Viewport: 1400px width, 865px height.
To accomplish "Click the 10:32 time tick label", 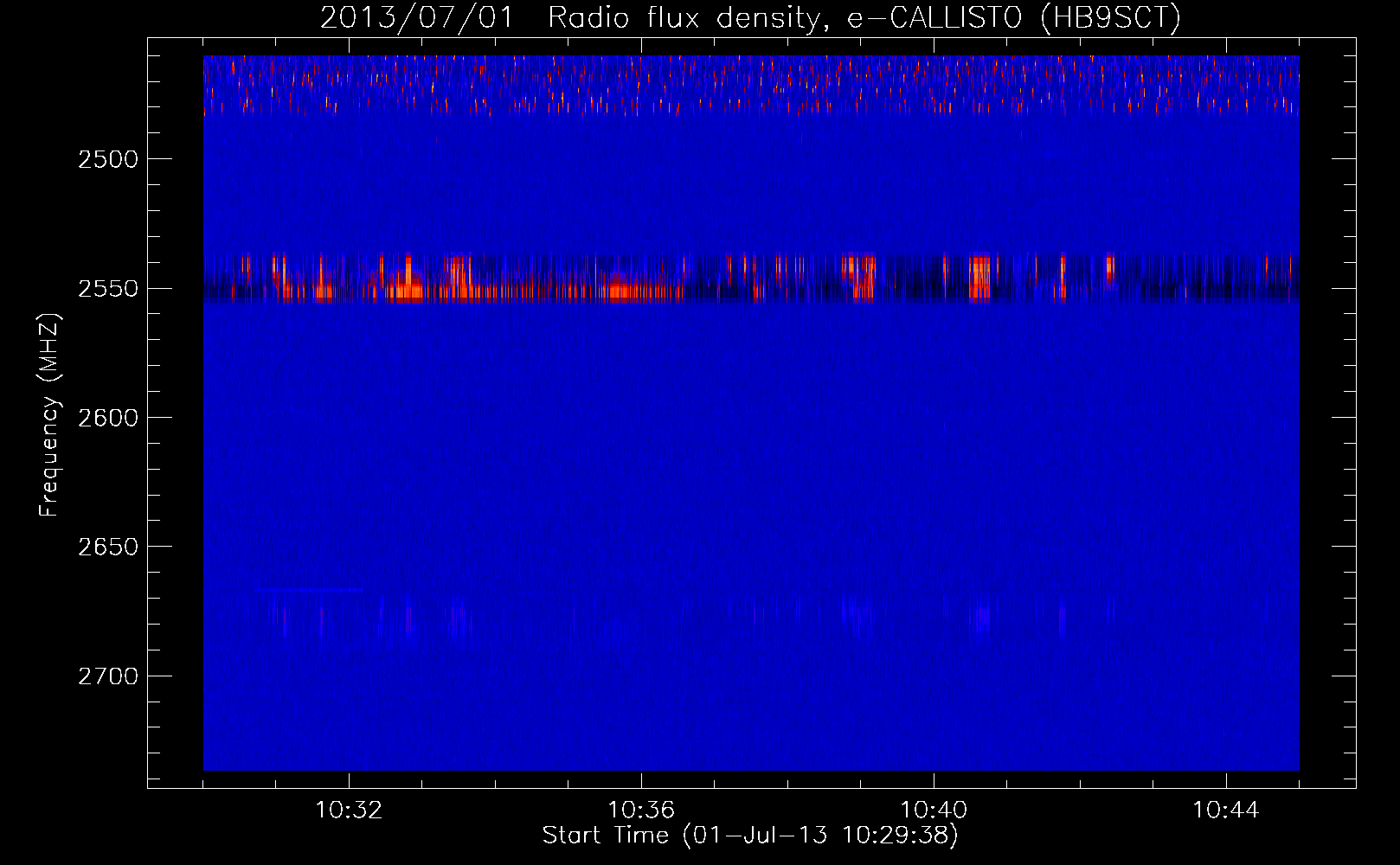I will click(349, 811).
